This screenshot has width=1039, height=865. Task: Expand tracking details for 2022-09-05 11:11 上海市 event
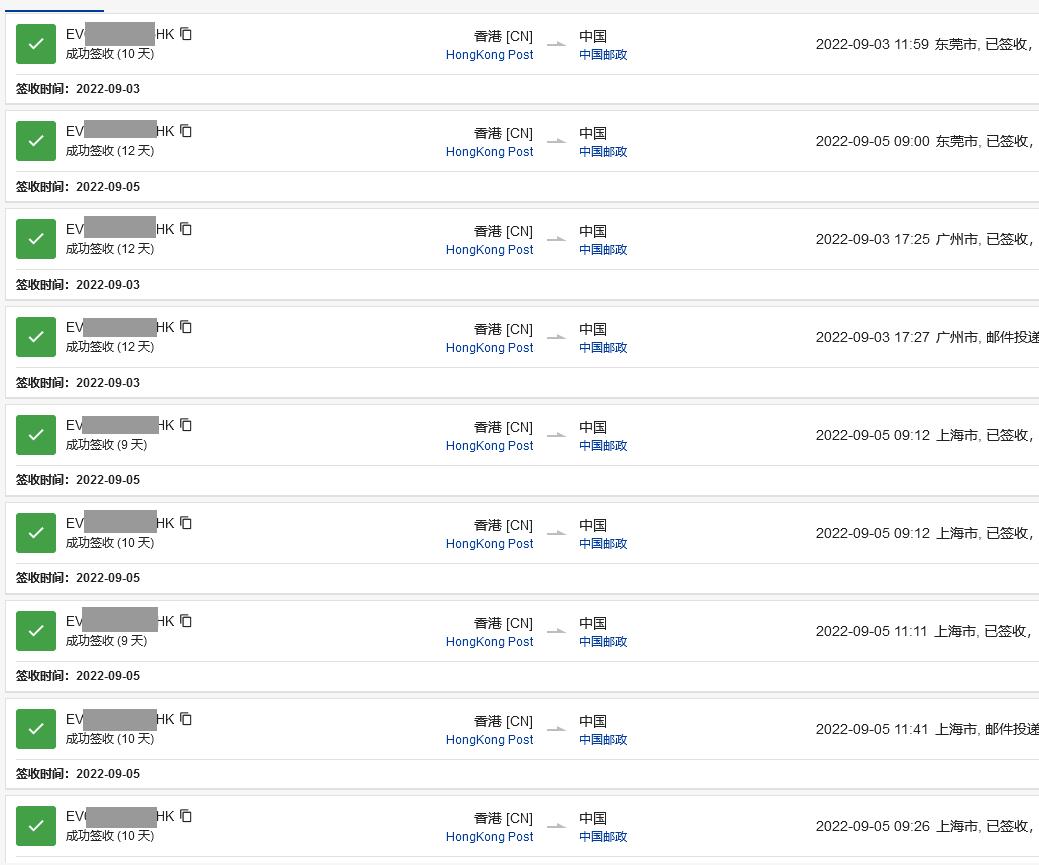tap(923, 632)
